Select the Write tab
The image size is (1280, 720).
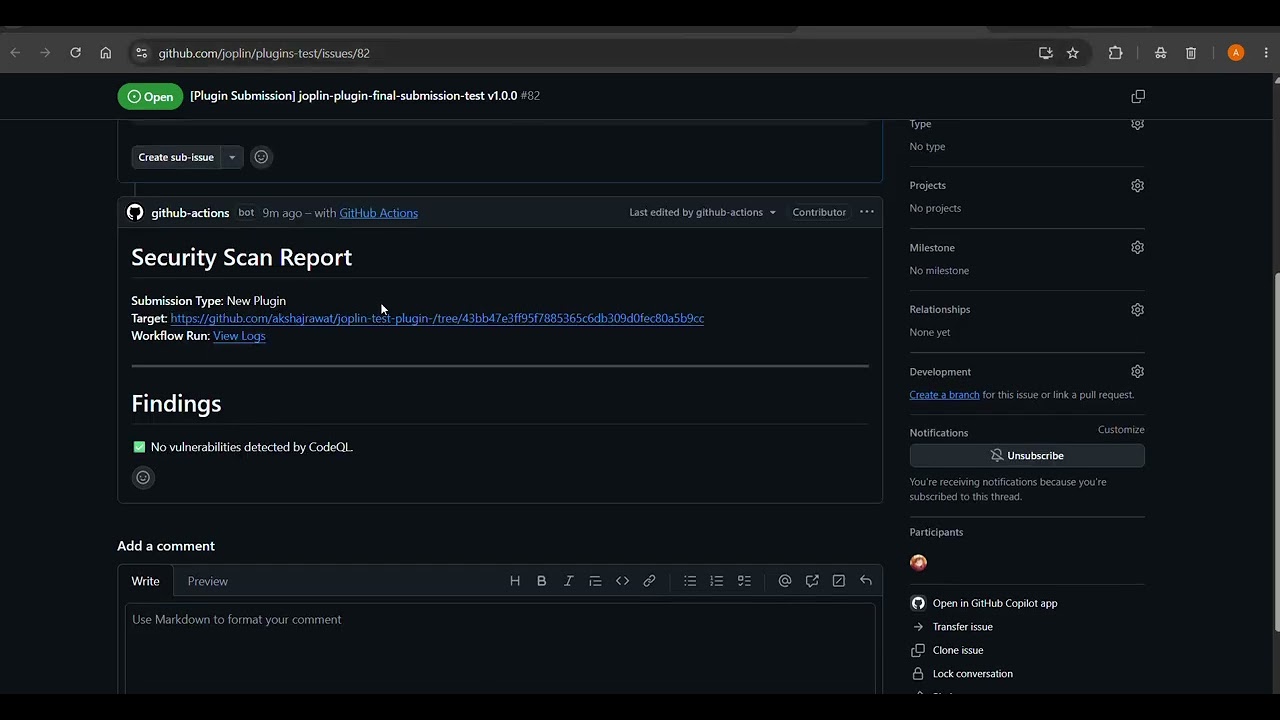[145, 581]
